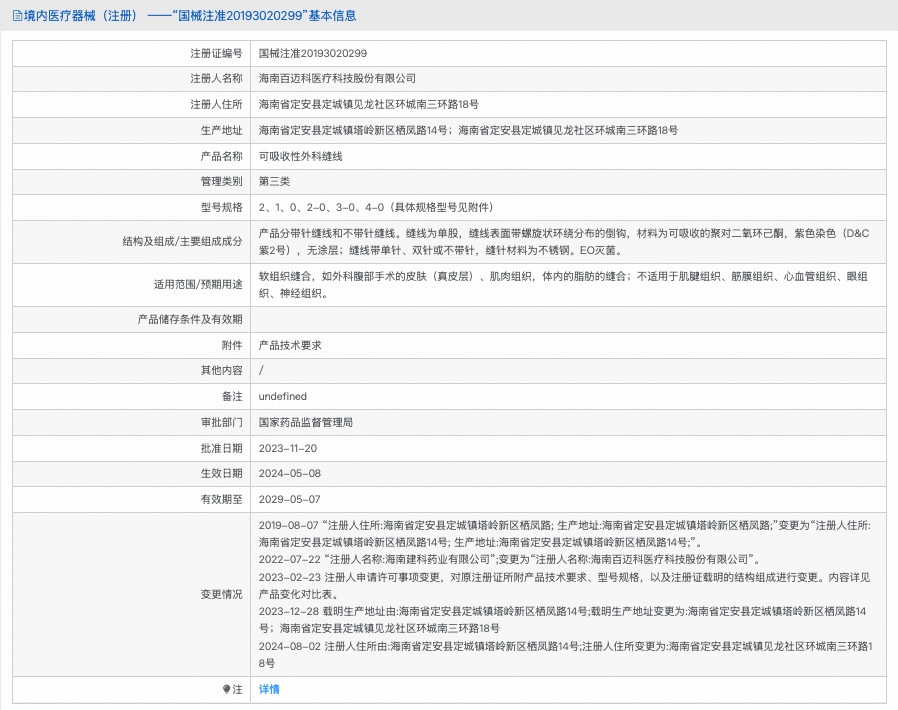898x710 pixels.
Task: Open the 详情 details link
Action: pos(268,689)
